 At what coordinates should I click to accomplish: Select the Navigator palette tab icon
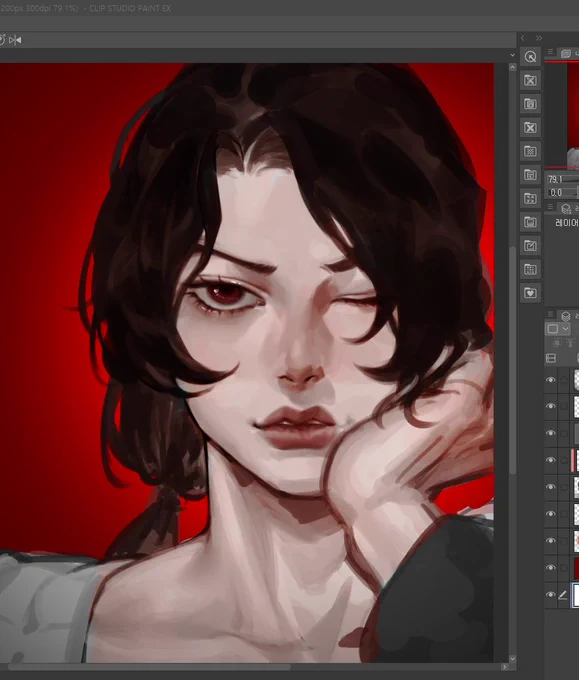coord(566,53)
